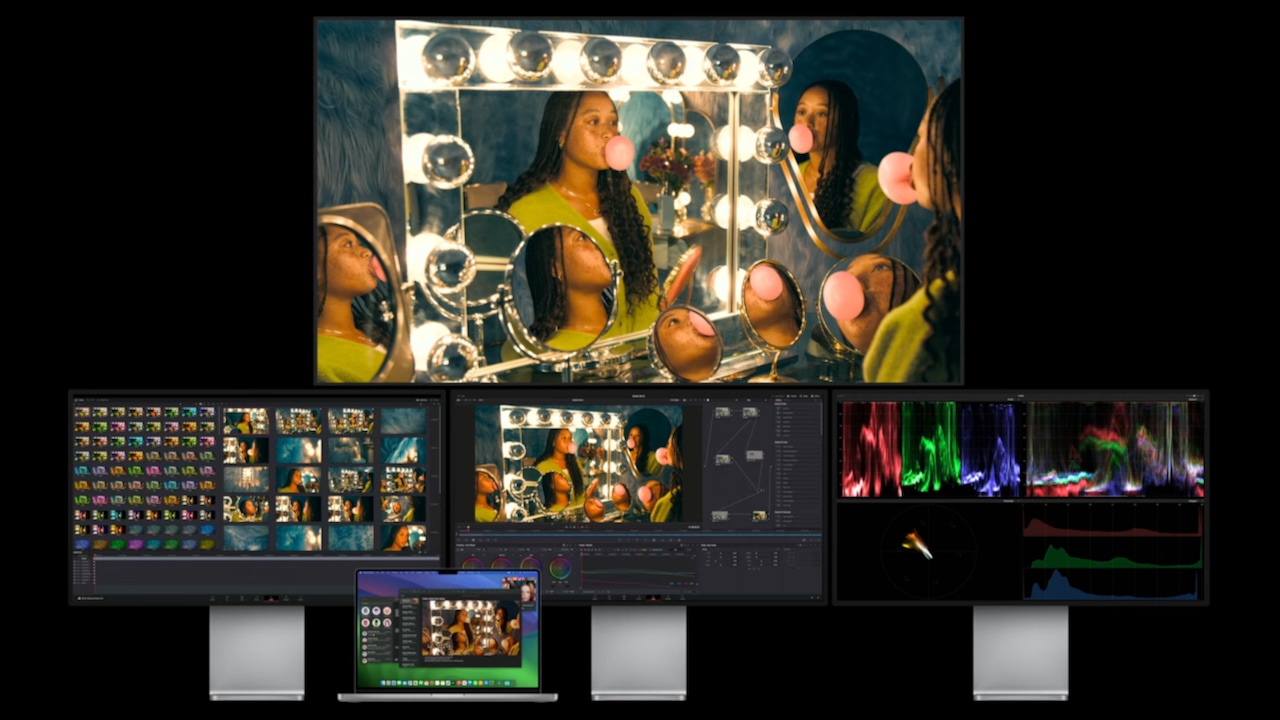Click the highlighted Color page icon on middle monitor

click(653, 597)
